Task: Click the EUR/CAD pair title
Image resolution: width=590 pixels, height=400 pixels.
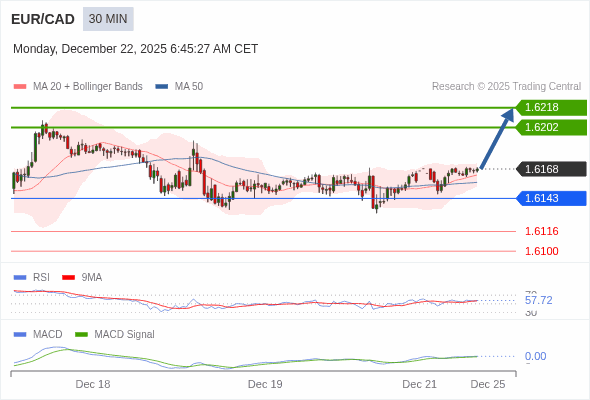Action: (x=43, y=19)
